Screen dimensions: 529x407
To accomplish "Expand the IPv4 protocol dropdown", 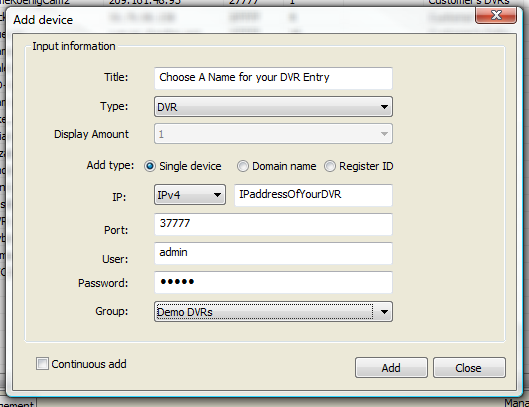I will click(190, 195).
